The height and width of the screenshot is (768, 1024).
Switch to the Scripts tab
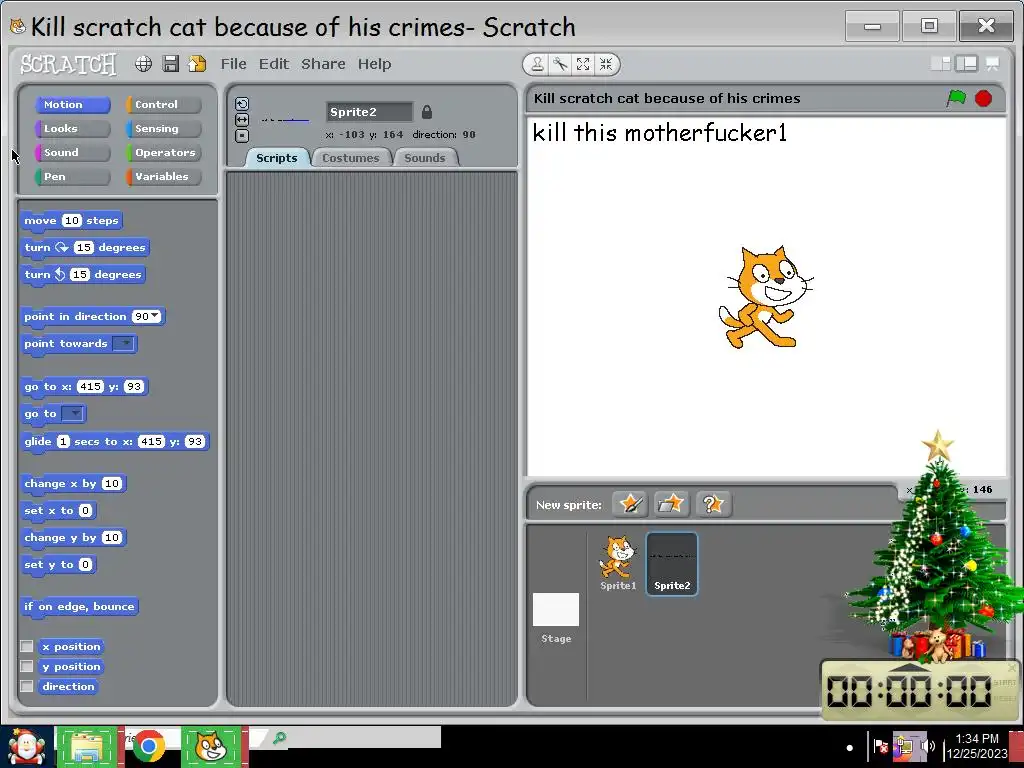click(277, 157)
